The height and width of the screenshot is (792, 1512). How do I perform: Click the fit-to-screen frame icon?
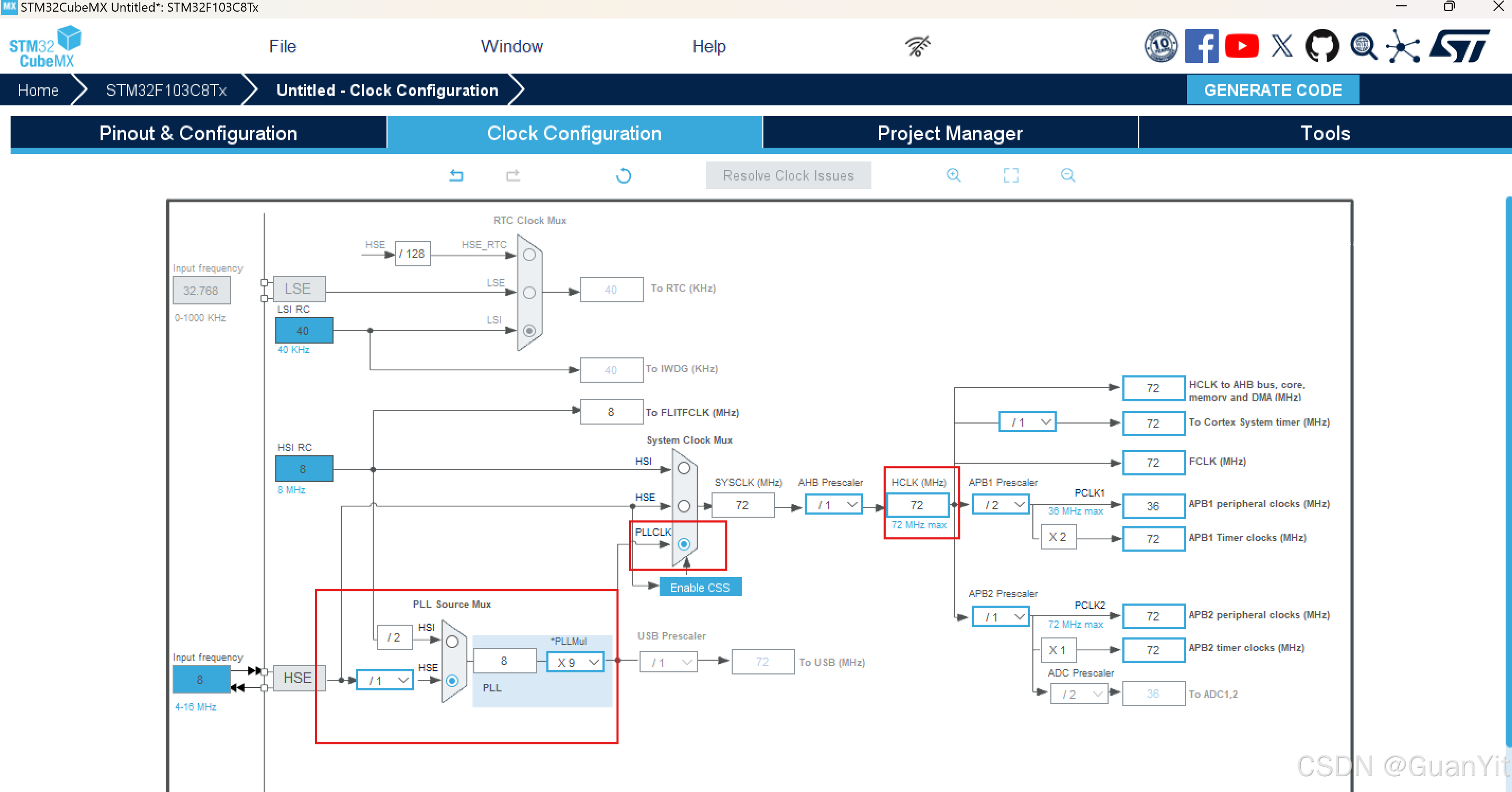tap(1011, 175)
